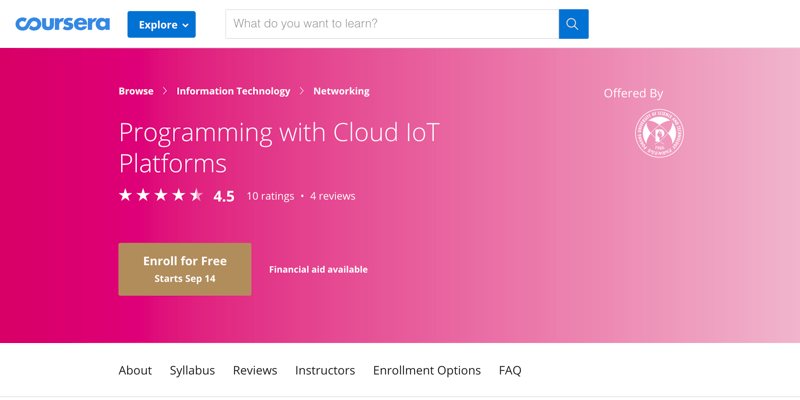The width and height of the screenshot is (800, 400).
Task: Switch to the Instructors tab
Action: [325, 370]
